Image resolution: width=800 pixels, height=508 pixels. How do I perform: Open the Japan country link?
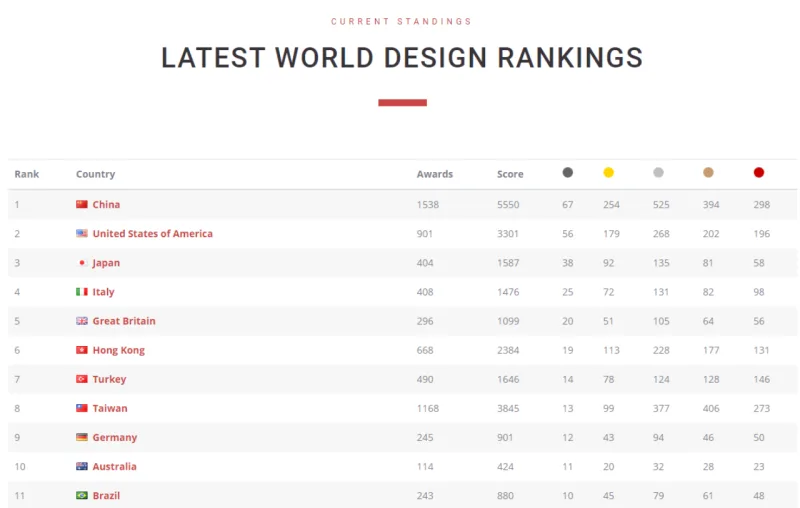pyautogui.click(x=106, y=263)
